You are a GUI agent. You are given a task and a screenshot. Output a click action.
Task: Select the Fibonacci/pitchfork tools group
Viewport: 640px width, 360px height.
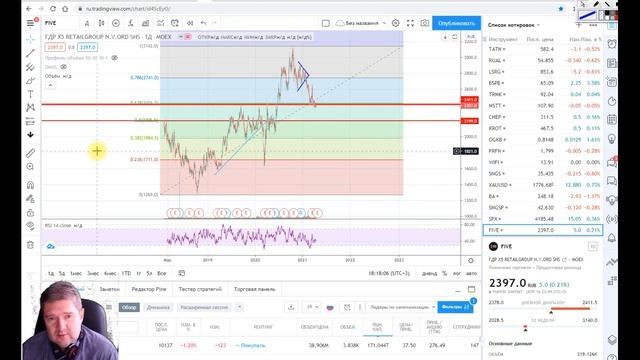coord(30,67)
